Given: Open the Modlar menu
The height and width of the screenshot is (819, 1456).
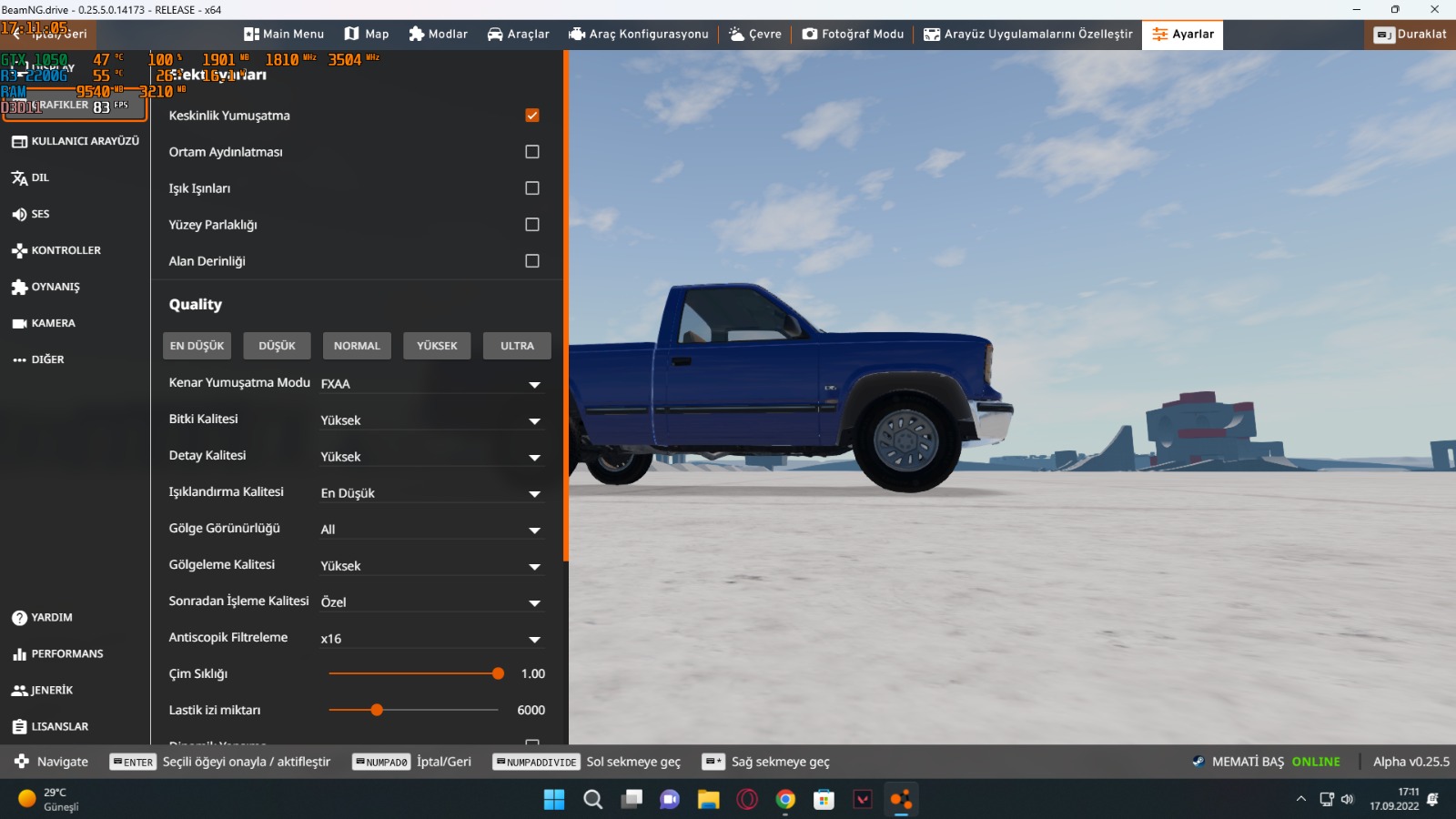Looking at the screenshot, I should (x=438, y=35).
